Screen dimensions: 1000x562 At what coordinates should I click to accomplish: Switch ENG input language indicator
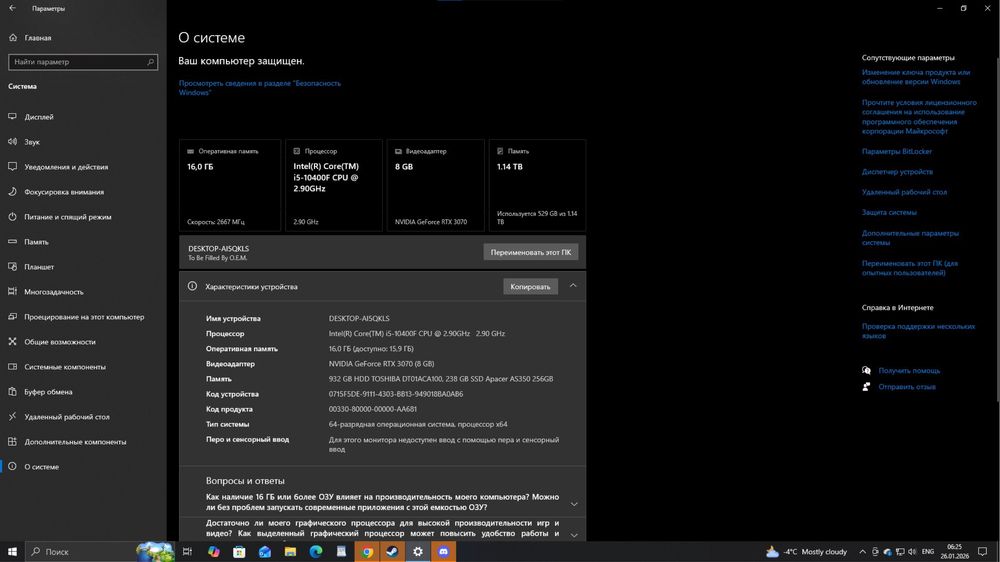(x=928, y=551)
